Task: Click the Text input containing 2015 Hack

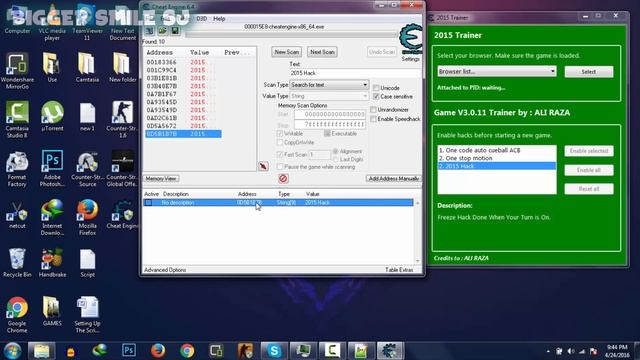Action: pos(354,73)
